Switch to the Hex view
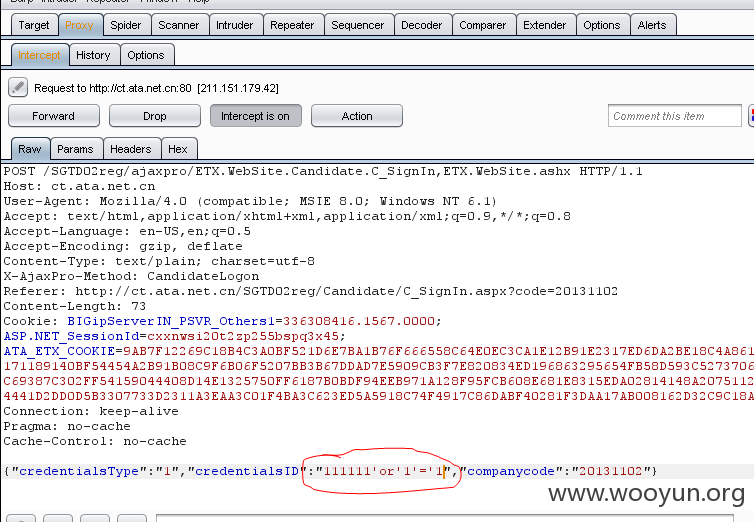This screenshot has height=522, width=754. (x=178, y=149)
